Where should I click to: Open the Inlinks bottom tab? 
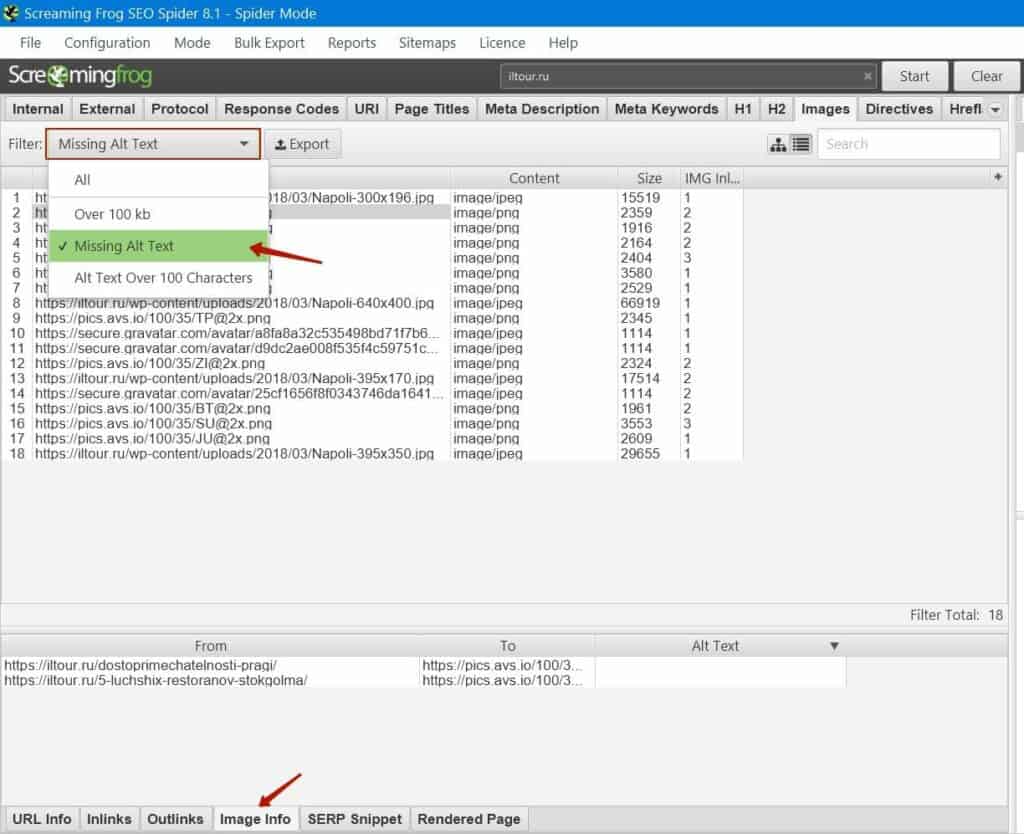[x=109, y=819]
